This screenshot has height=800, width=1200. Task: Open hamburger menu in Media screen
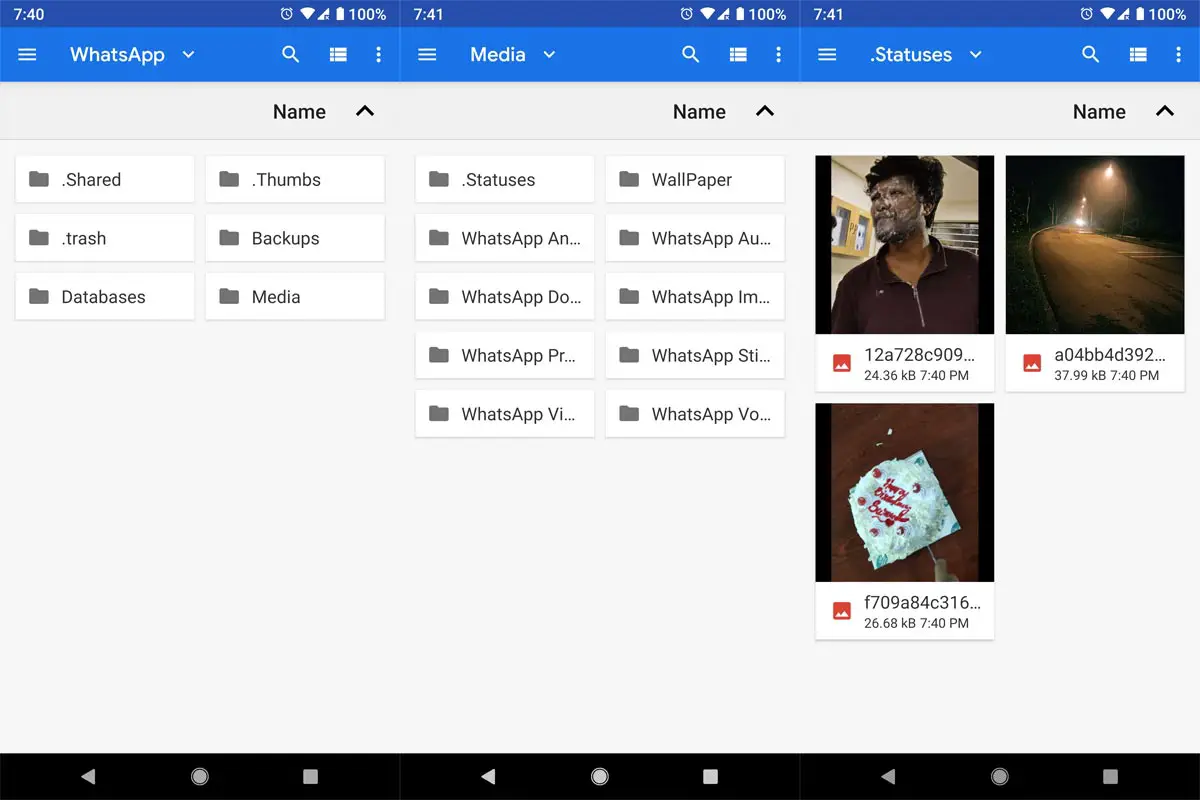(x=427, y=55)
